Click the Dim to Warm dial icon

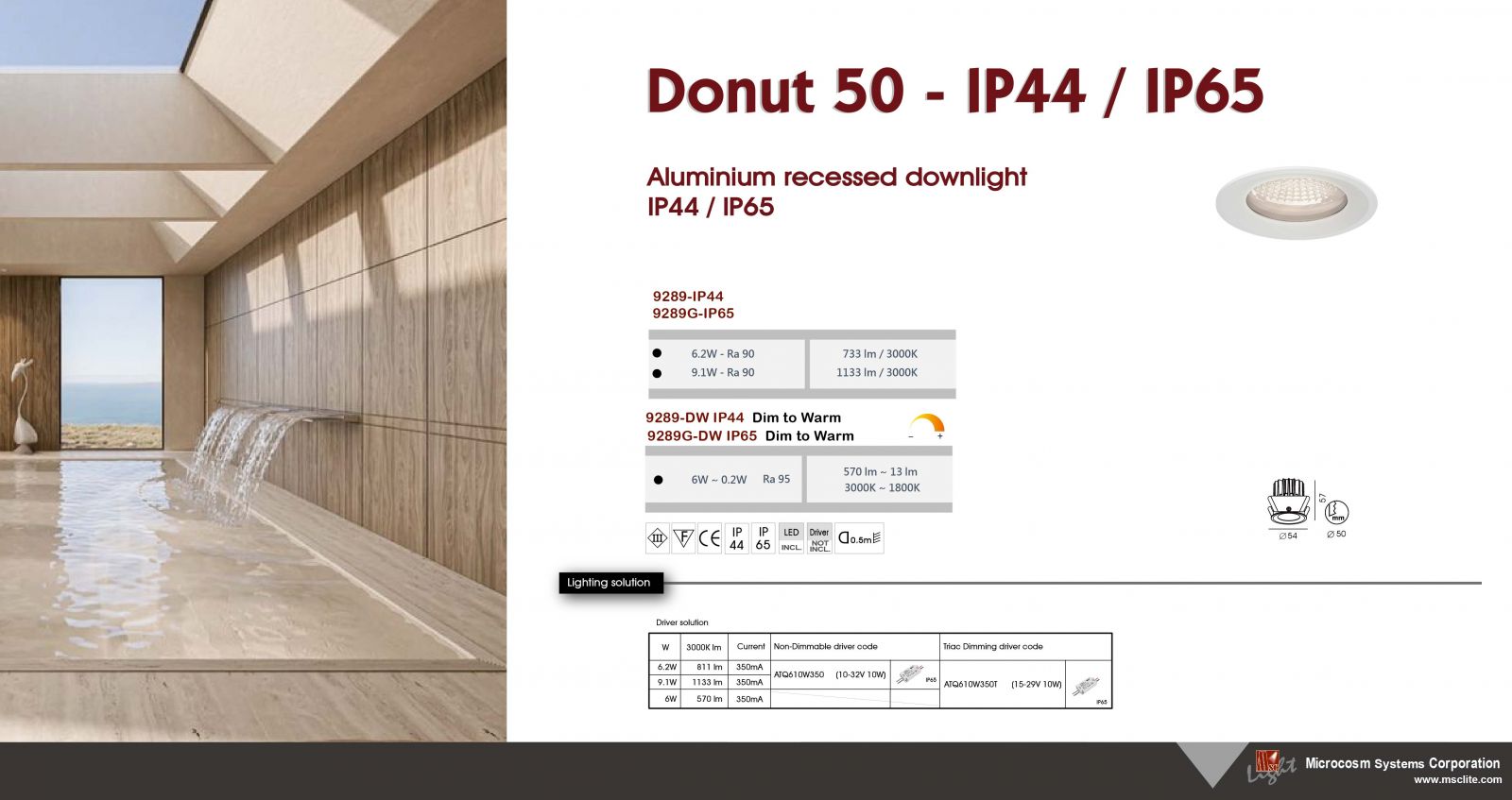point(926,427)
